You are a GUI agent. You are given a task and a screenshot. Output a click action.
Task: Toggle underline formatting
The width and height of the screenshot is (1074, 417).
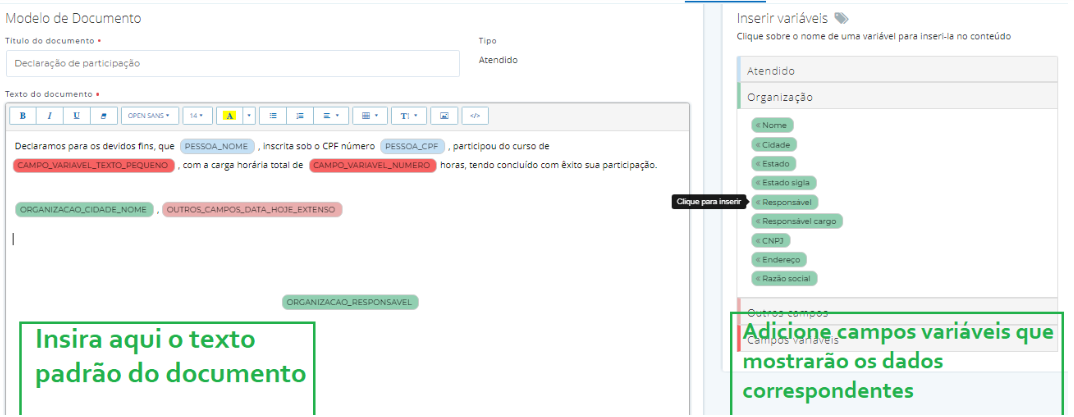point(77,115)
